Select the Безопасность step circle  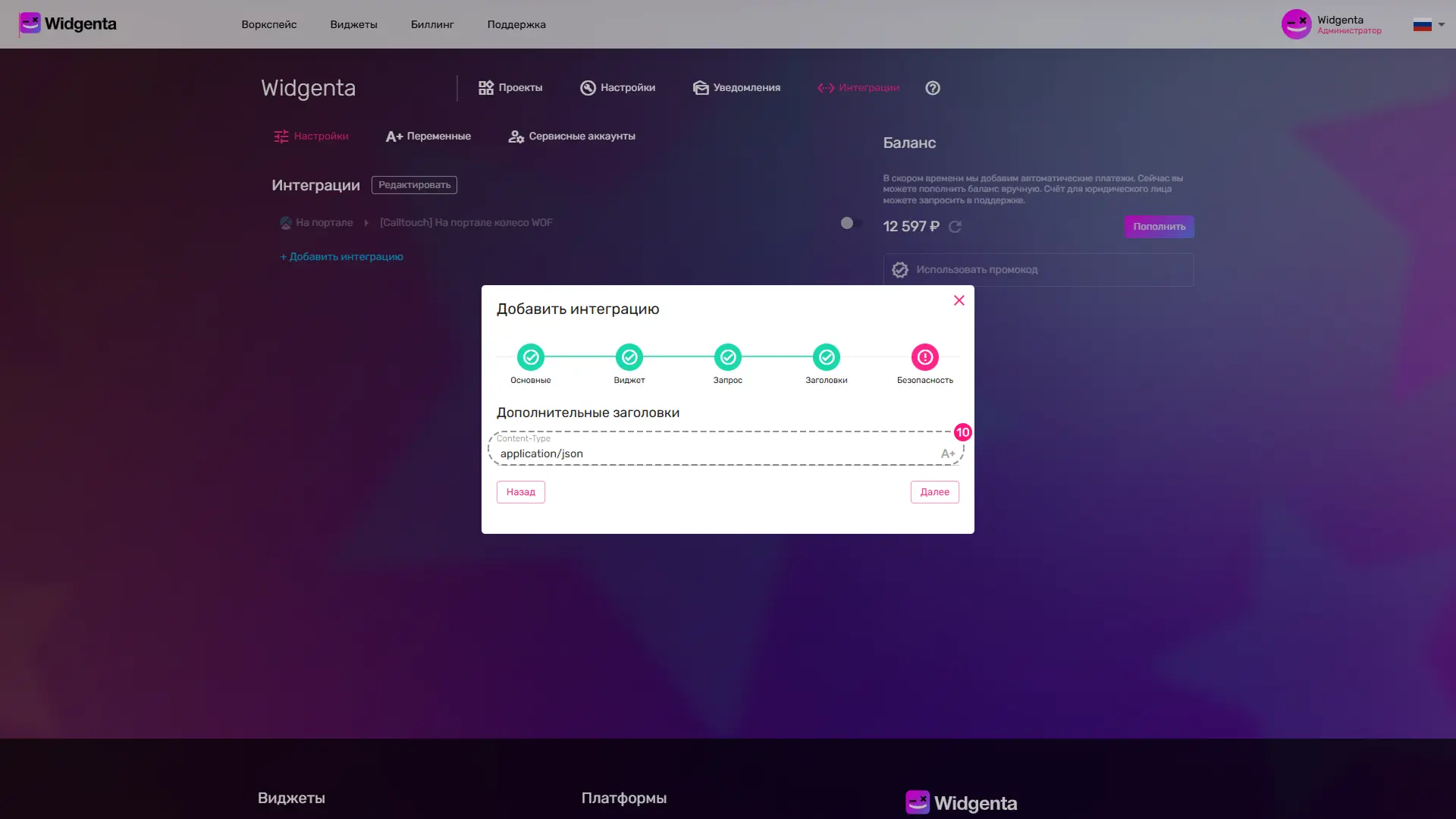pos(924,357)
